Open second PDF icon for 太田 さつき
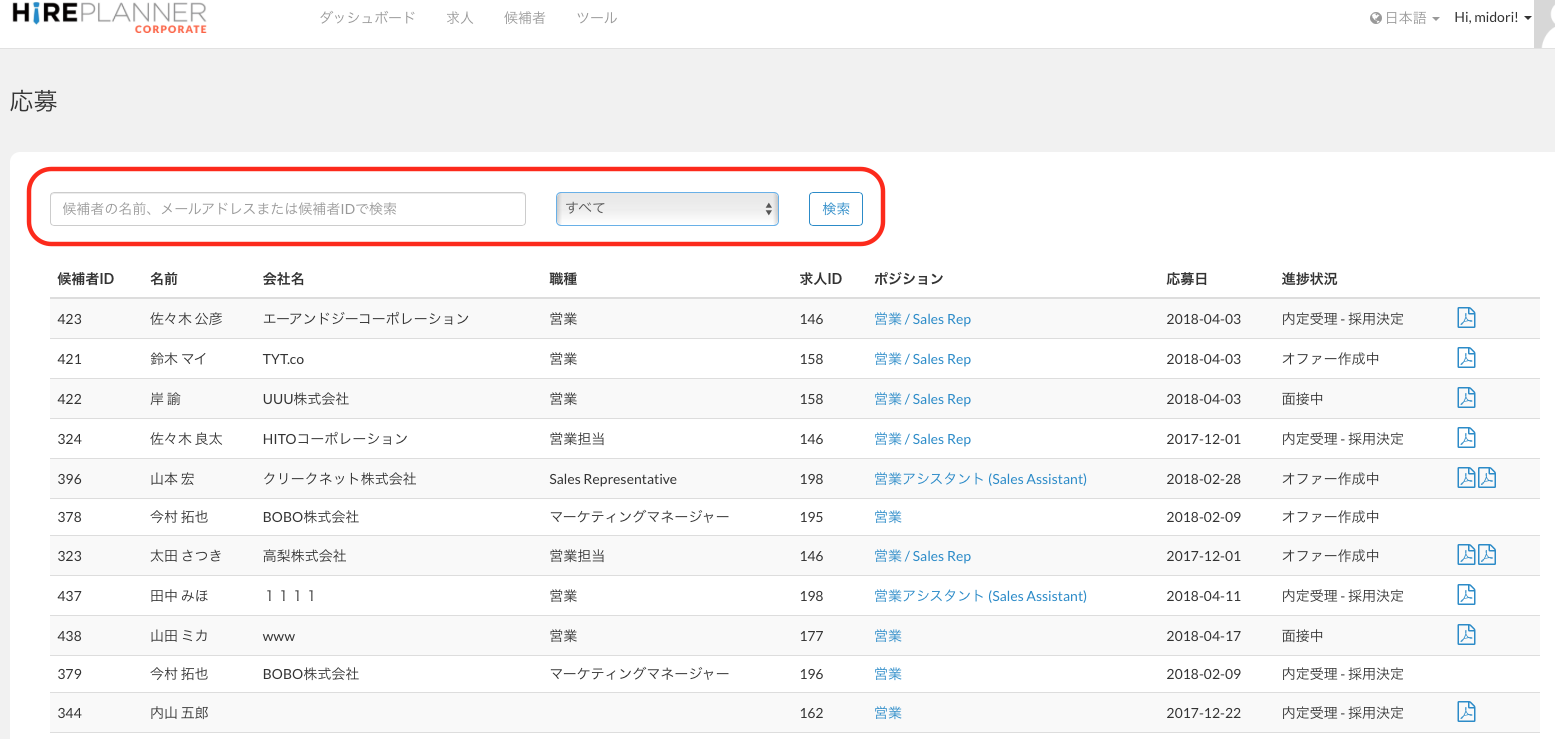The width and height of the screenshot is (1555, 739). coord(1487,555)
